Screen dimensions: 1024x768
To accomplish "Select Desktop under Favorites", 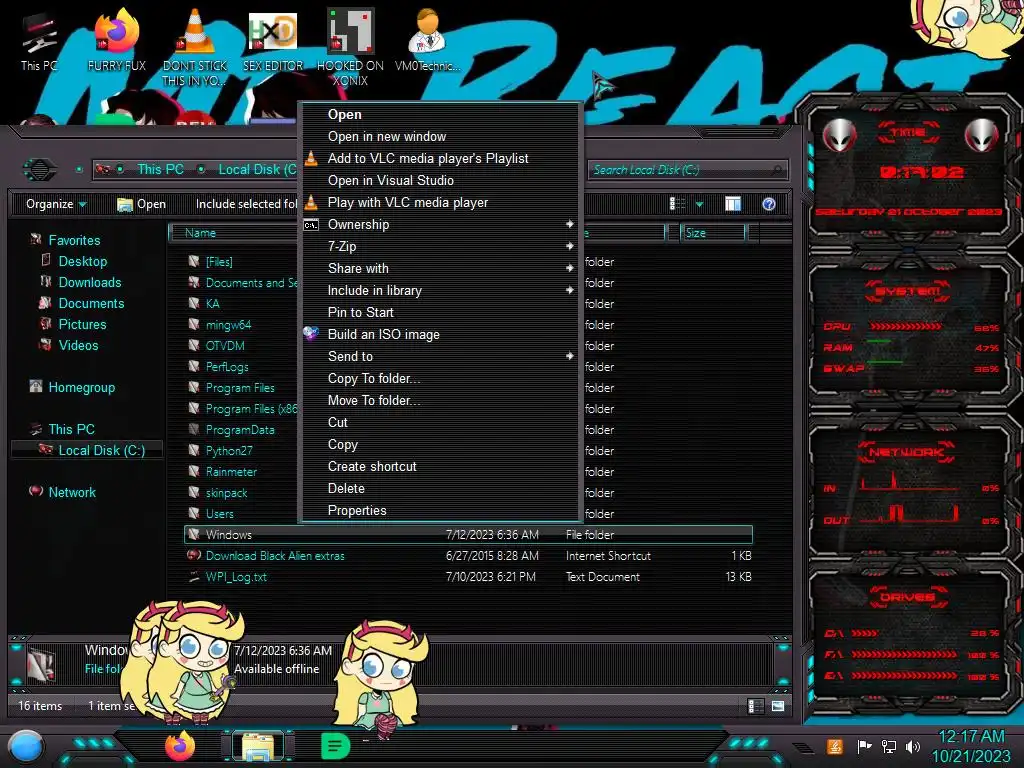I will tap(82, 261).
